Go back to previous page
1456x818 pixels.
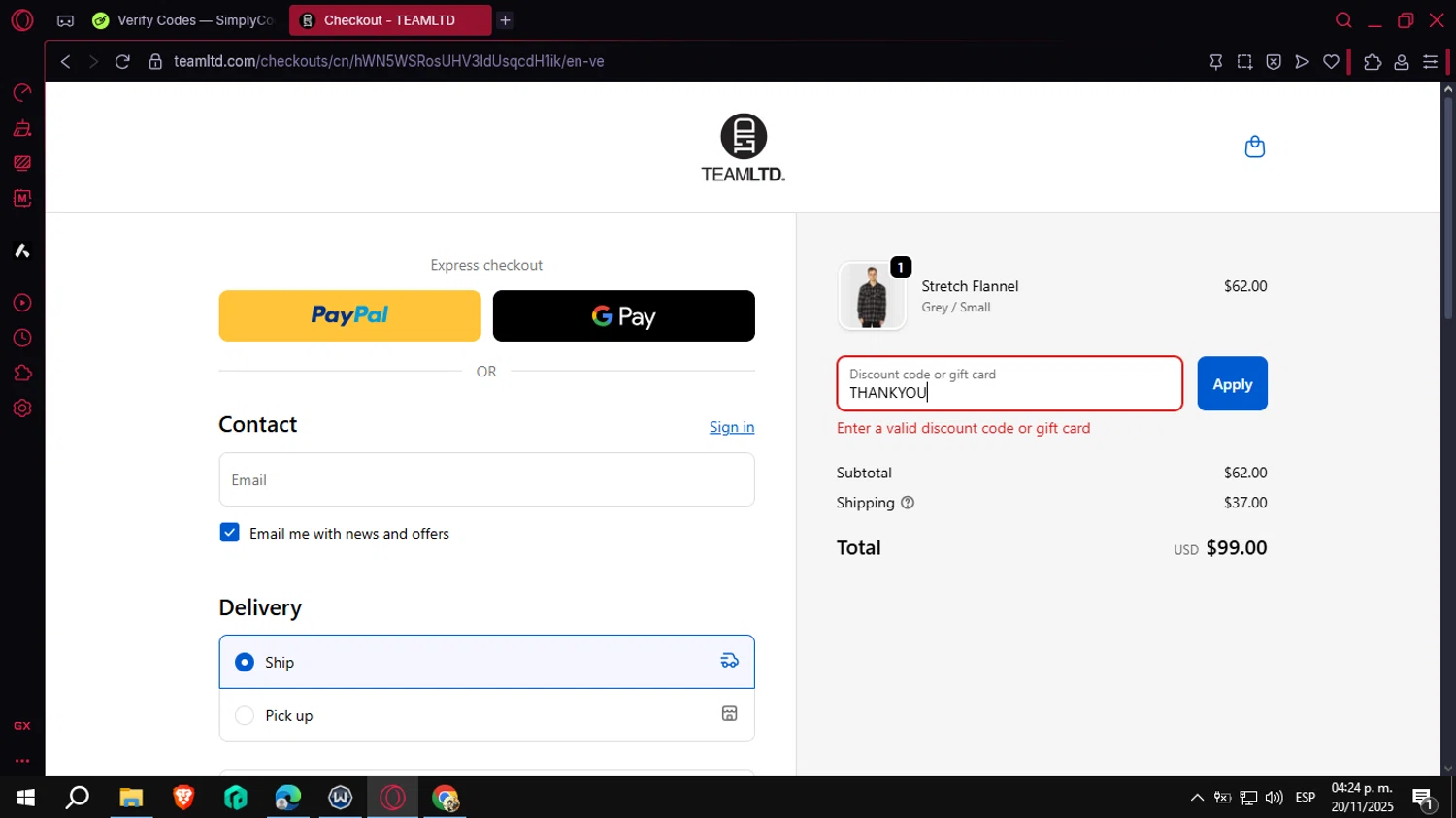click(x=65, y=61)
